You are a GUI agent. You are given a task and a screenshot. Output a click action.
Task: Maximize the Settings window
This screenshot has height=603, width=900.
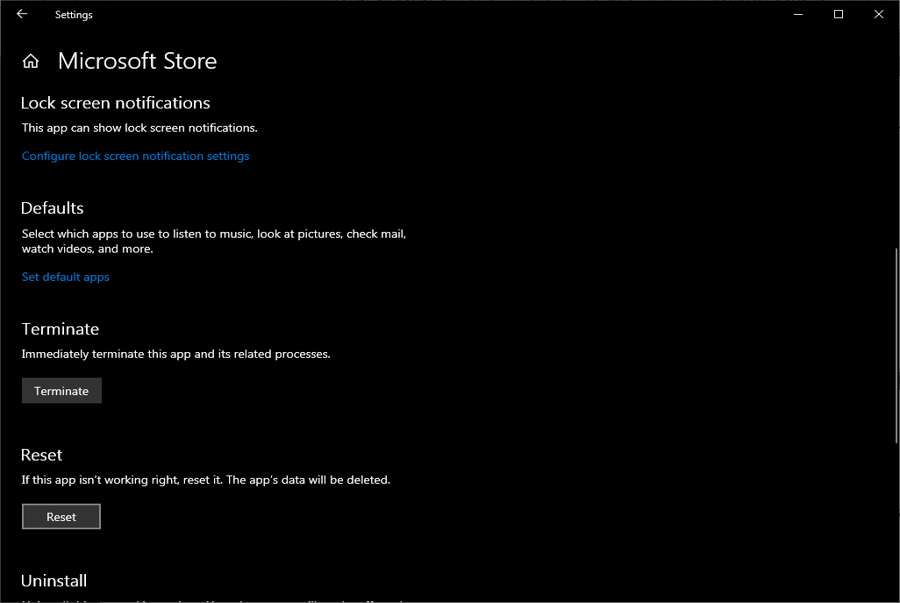click(x=838, y=14)
